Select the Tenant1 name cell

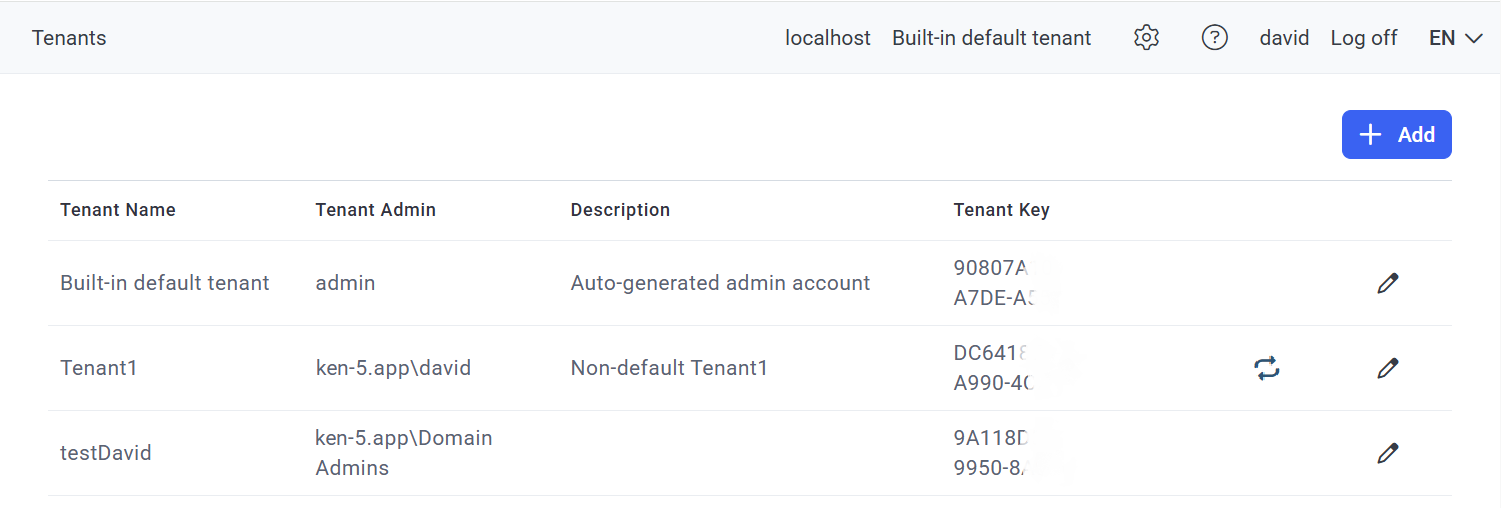[x=99, y=368]
